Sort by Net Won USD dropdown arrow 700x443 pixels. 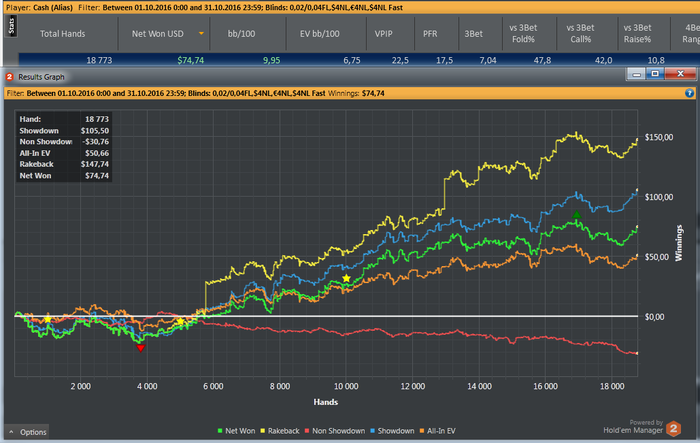click(x=201, y=33)
